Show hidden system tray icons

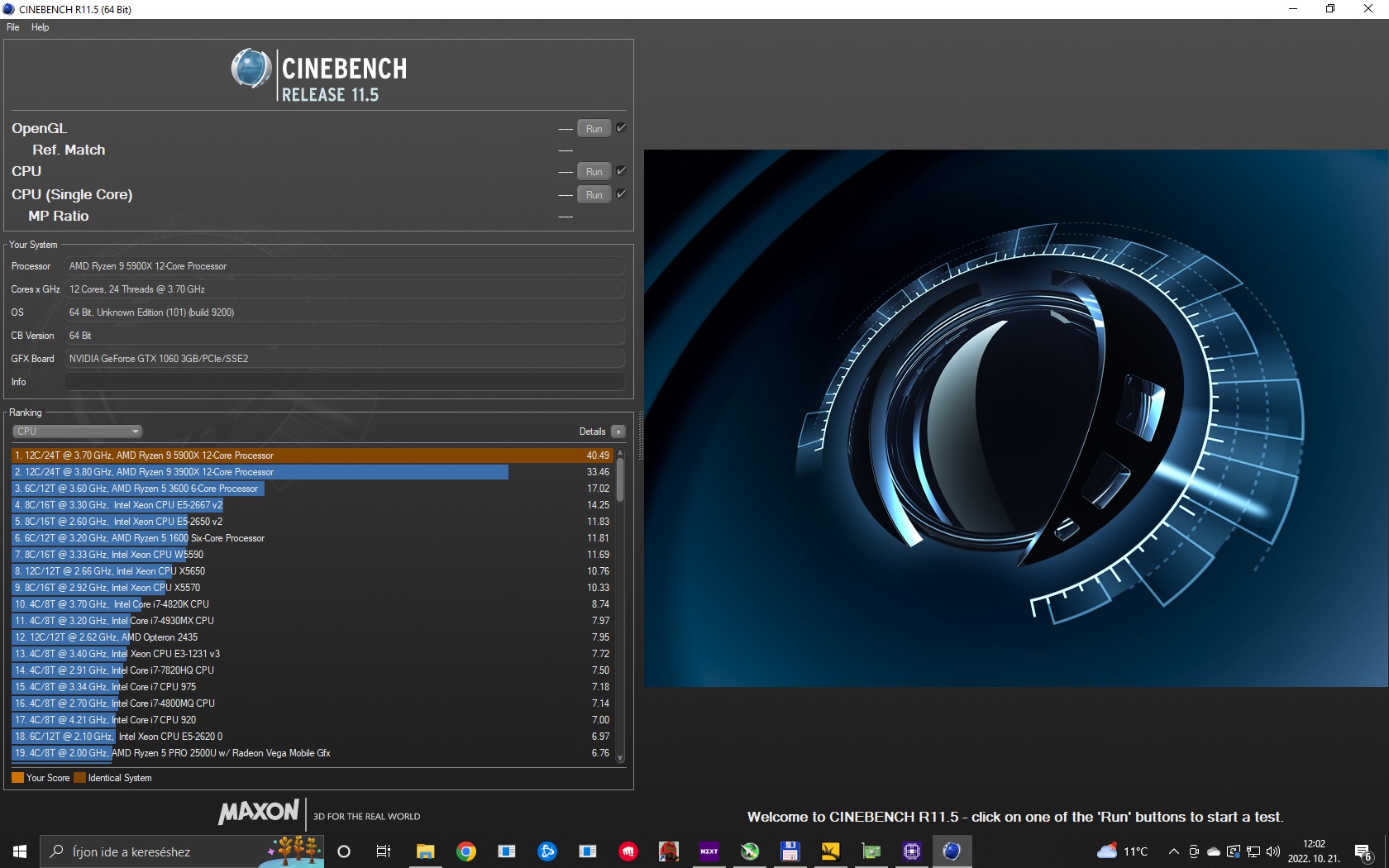pyautogui.click(x=1173, y=851)
